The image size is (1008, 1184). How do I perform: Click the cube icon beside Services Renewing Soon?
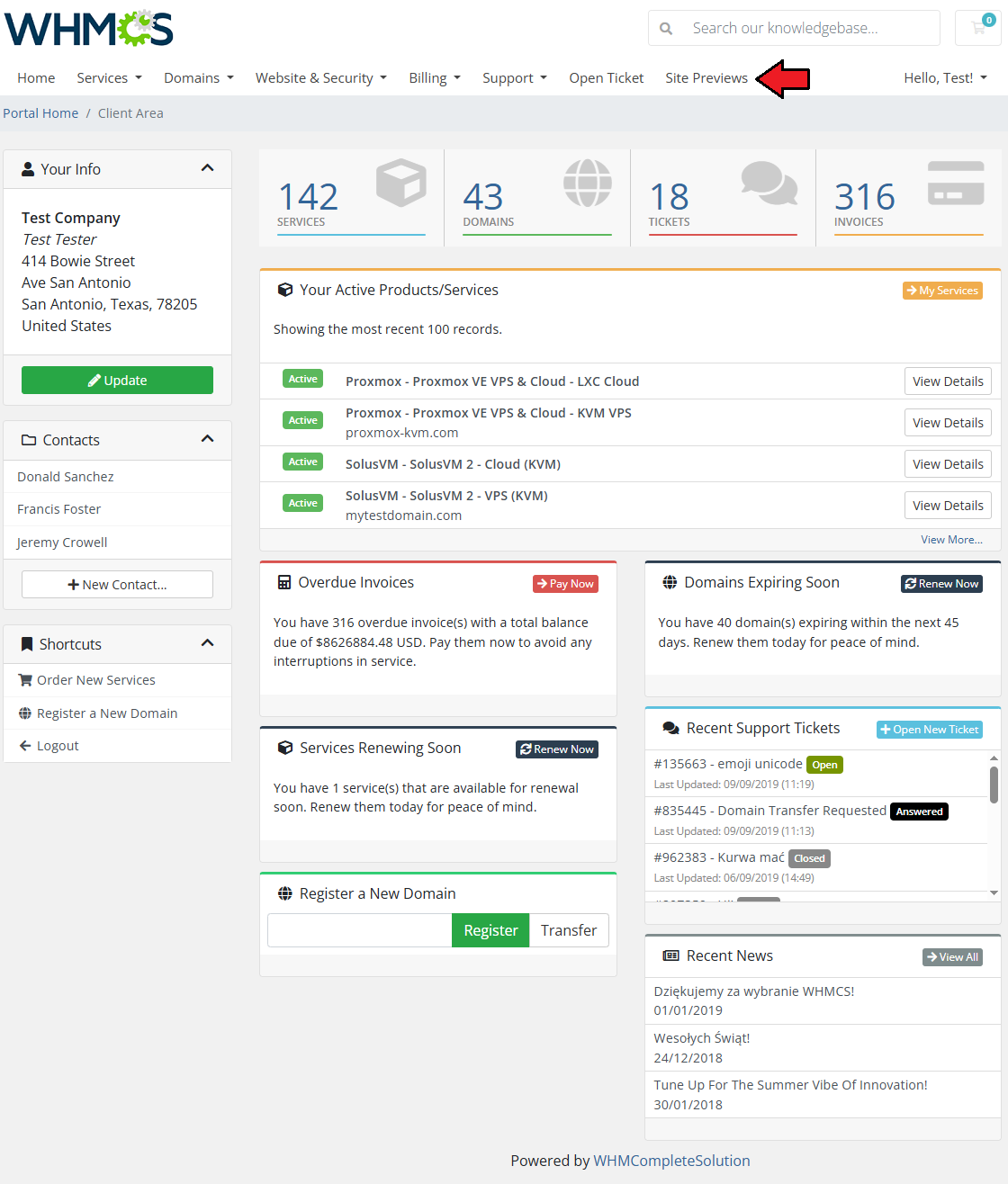point(285,748)
